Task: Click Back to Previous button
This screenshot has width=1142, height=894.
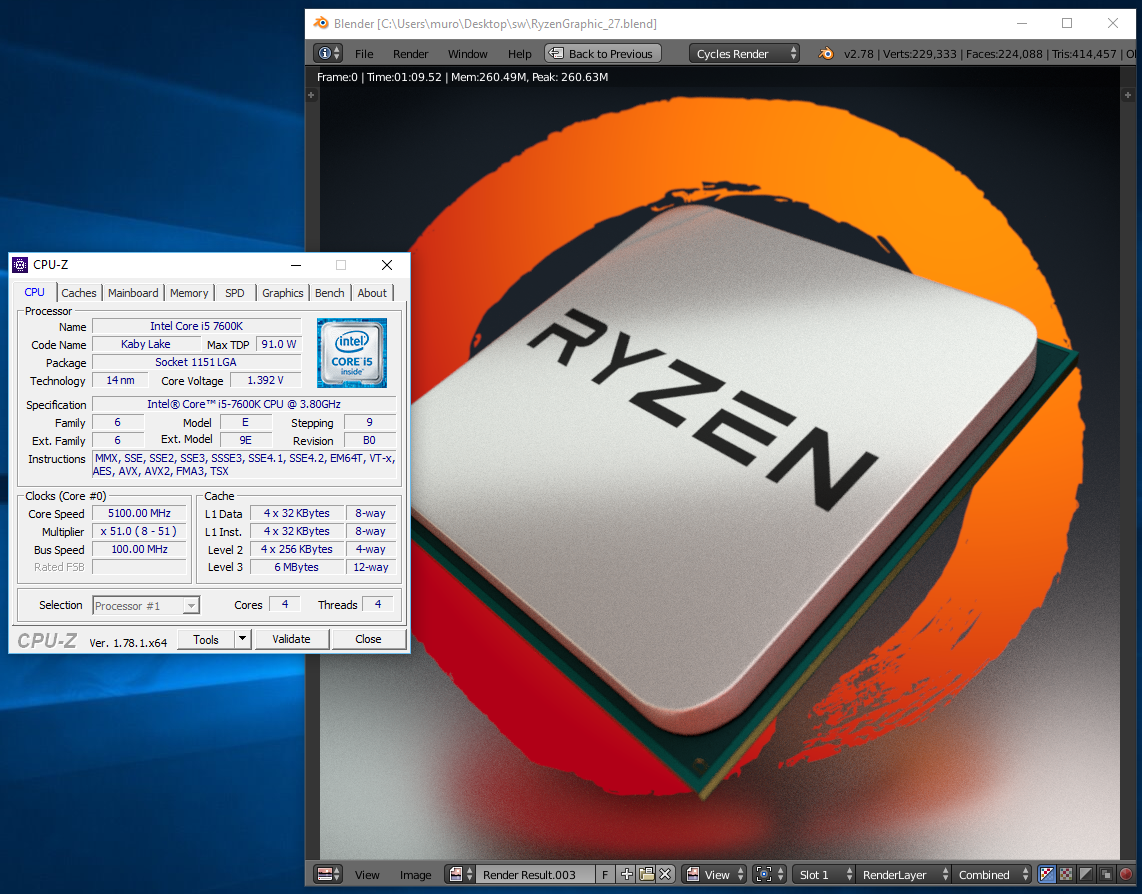Action: 603,53
